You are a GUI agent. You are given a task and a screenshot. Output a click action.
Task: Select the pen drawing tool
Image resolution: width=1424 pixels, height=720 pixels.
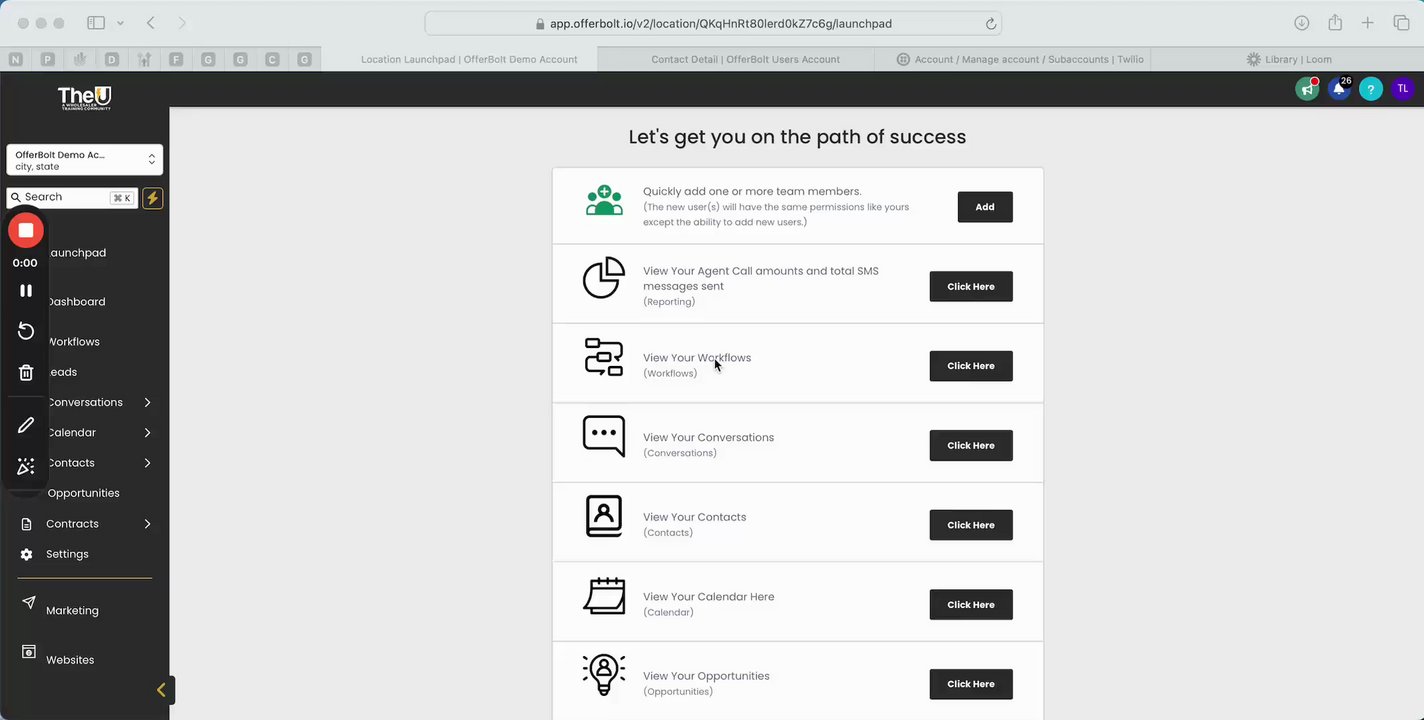pyautogui.click(x=26, y=426)
